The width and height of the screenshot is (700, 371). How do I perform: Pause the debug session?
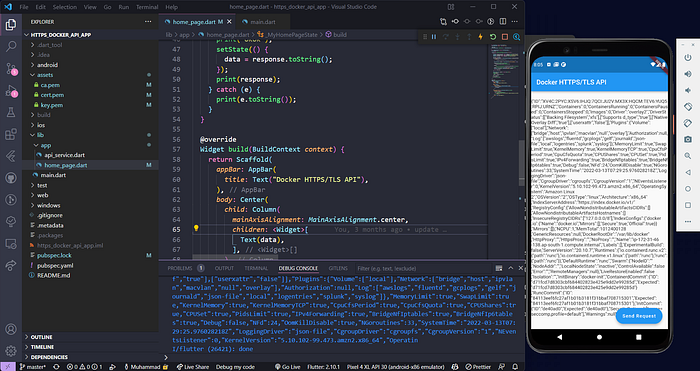point(433,37)
